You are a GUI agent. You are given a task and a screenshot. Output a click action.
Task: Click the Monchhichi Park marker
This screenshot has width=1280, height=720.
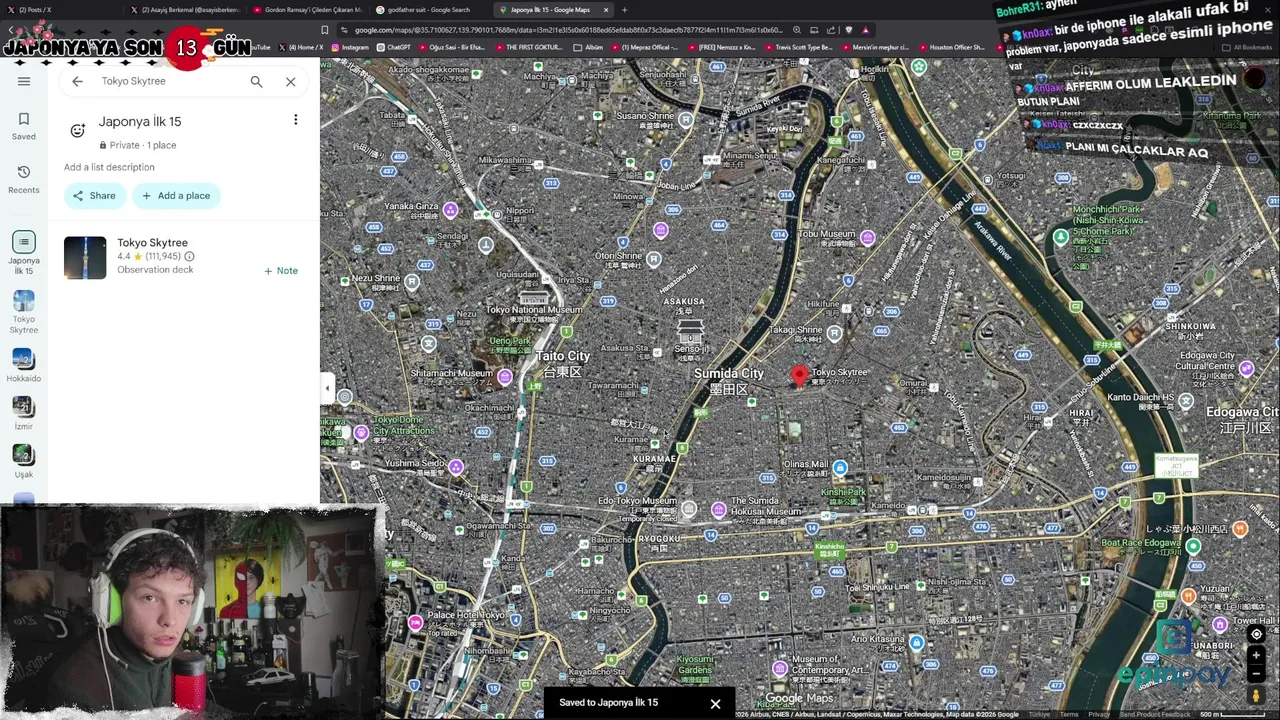[x=1060, y=237]
